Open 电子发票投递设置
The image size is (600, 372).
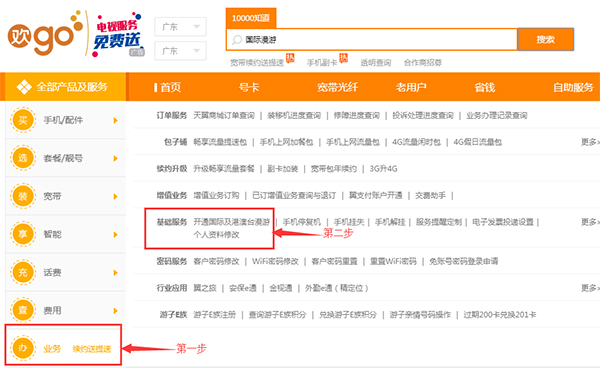coord(503,222)
